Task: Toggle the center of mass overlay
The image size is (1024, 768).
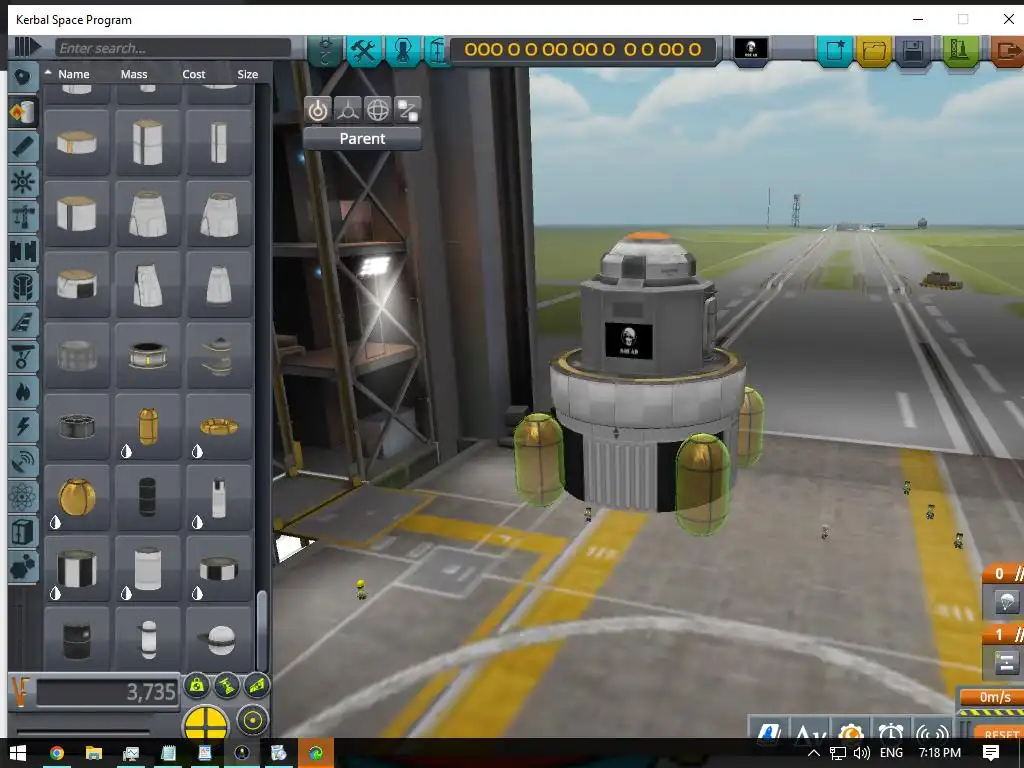Action: tap(197, 685)
